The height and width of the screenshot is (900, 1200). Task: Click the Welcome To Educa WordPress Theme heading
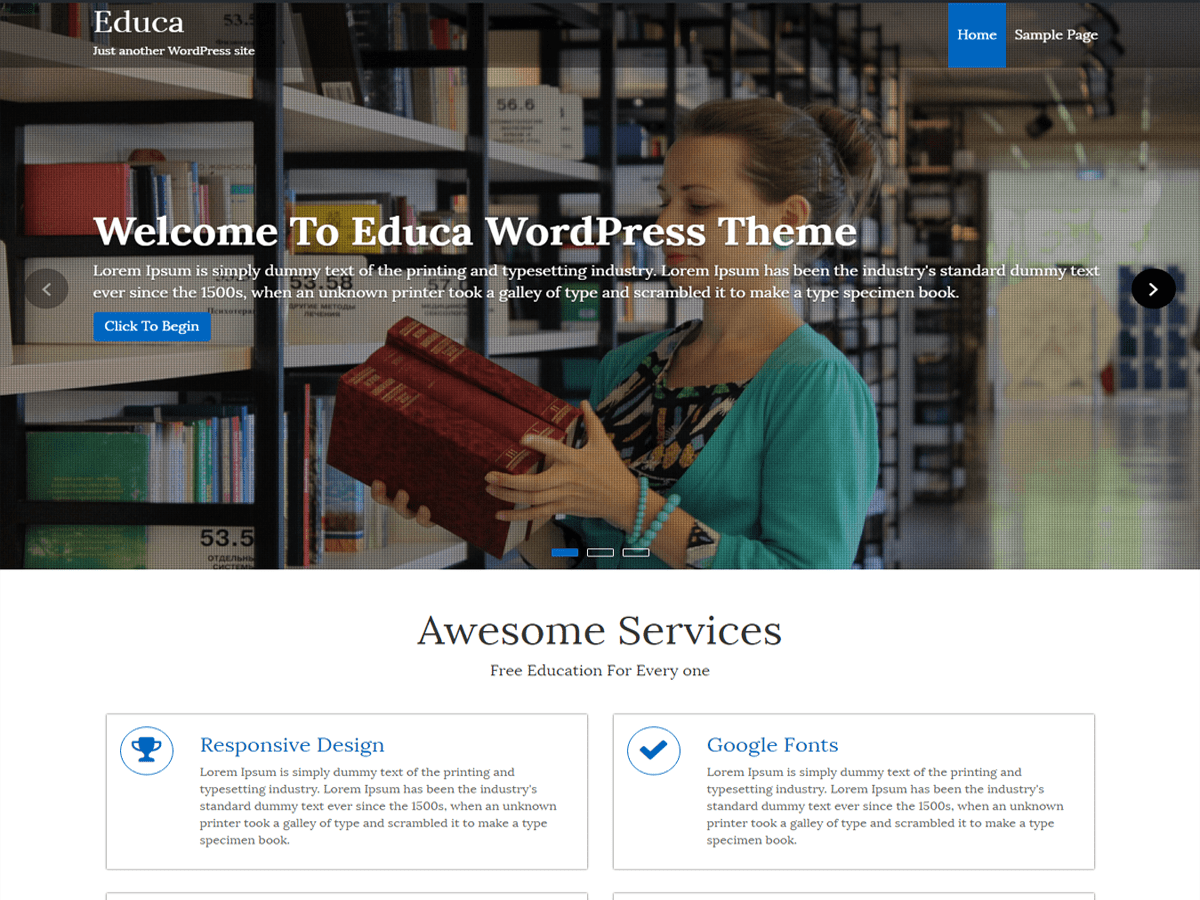475,232
